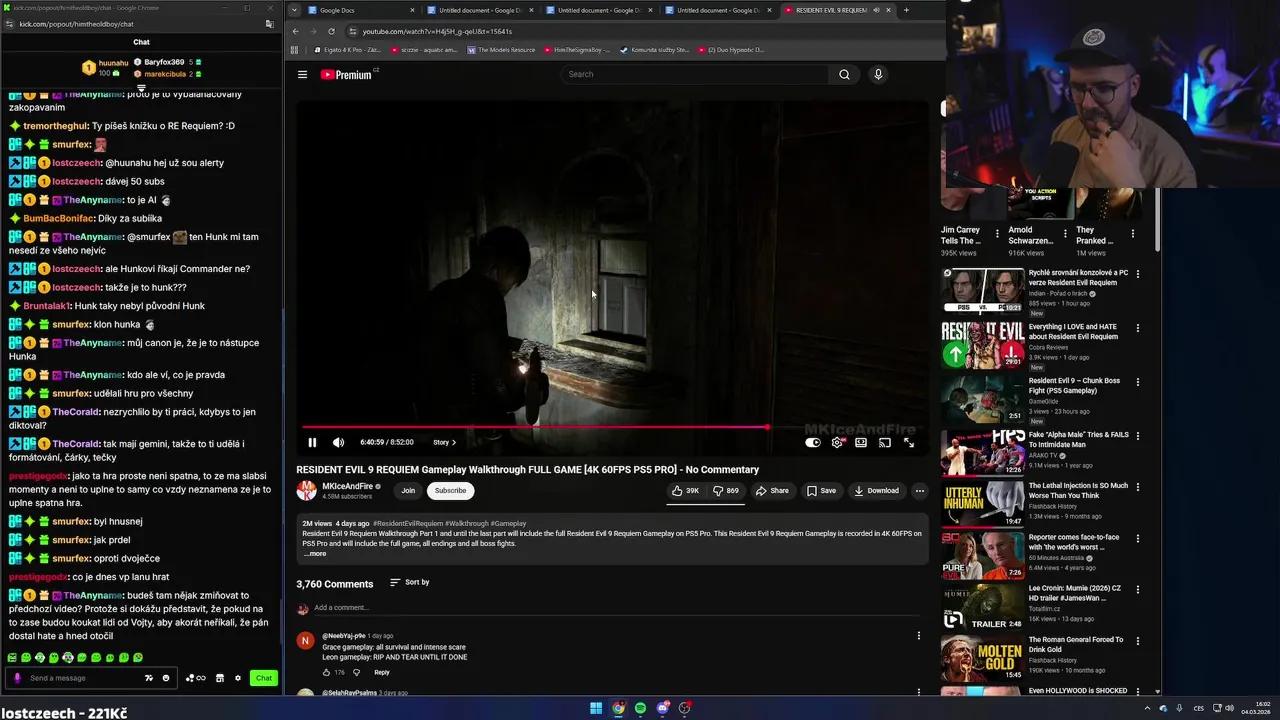The width and height of the screenshot is (1280, 720).
Task: Open options for The Lethal Injection video
Action: point(1137,486)
